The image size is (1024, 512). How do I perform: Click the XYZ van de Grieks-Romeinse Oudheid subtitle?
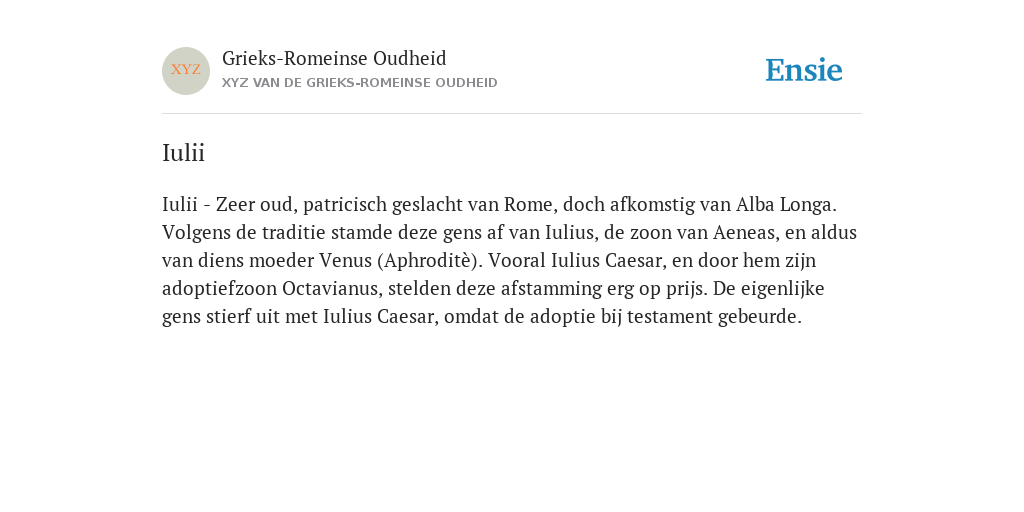tap(360, 83)
